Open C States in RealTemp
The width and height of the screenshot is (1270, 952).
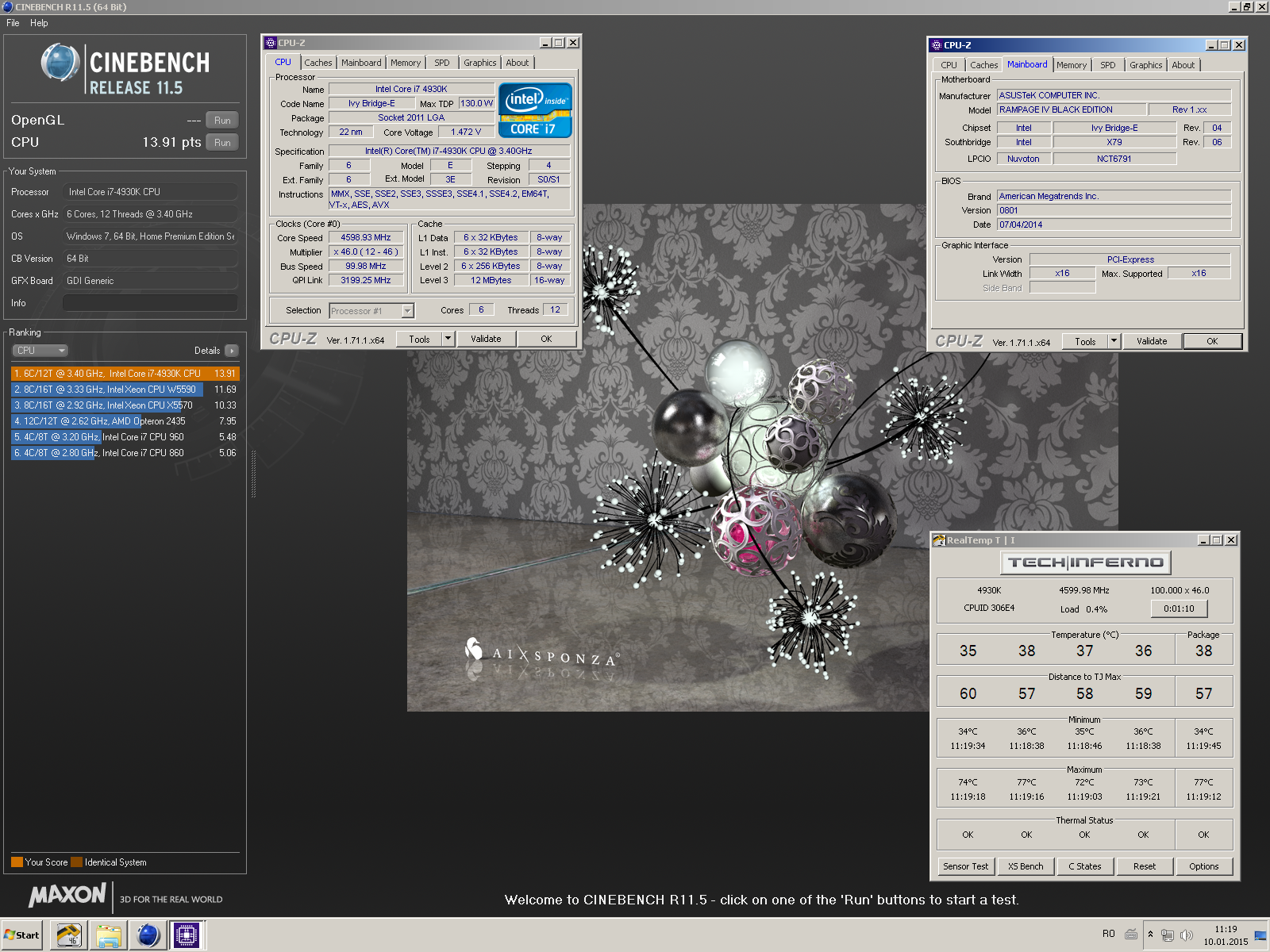point(1085,866)
